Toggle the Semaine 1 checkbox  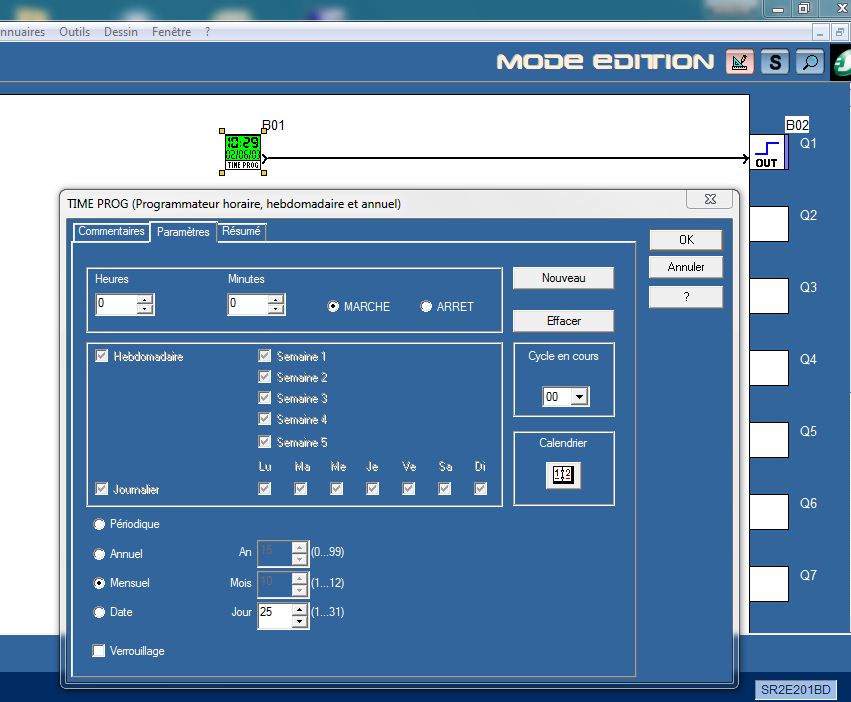click(x=265, y=356)
